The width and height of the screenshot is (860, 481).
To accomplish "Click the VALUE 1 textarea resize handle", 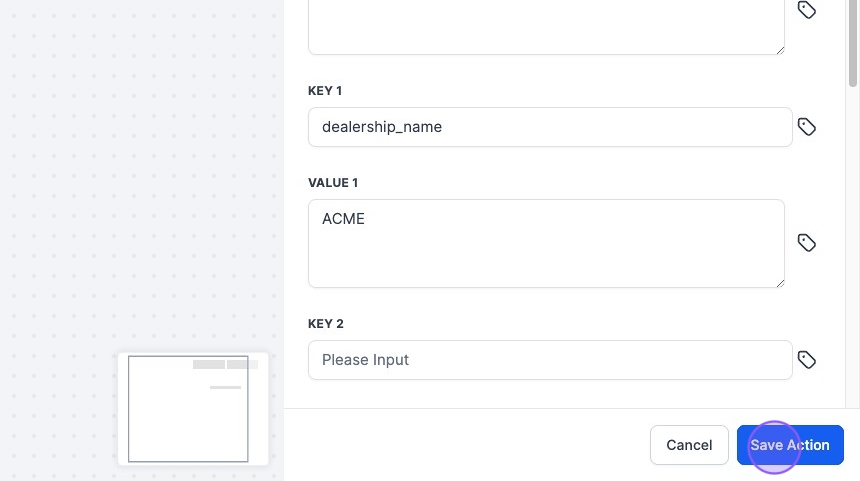I will (779, 282).
